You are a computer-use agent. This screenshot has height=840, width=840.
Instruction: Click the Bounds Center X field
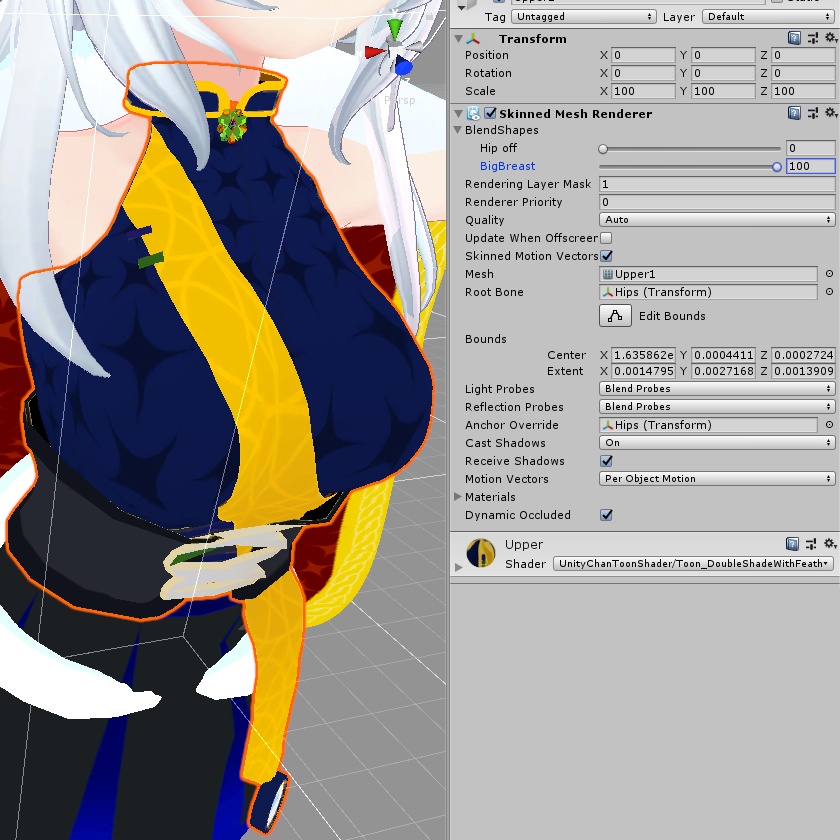(x=643, y=355)
